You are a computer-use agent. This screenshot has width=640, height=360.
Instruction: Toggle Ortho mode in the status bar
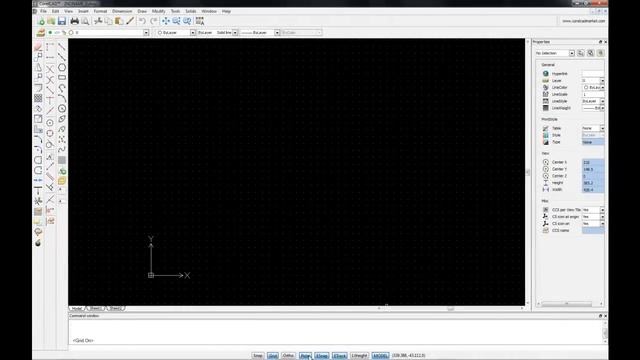(288, 356)
